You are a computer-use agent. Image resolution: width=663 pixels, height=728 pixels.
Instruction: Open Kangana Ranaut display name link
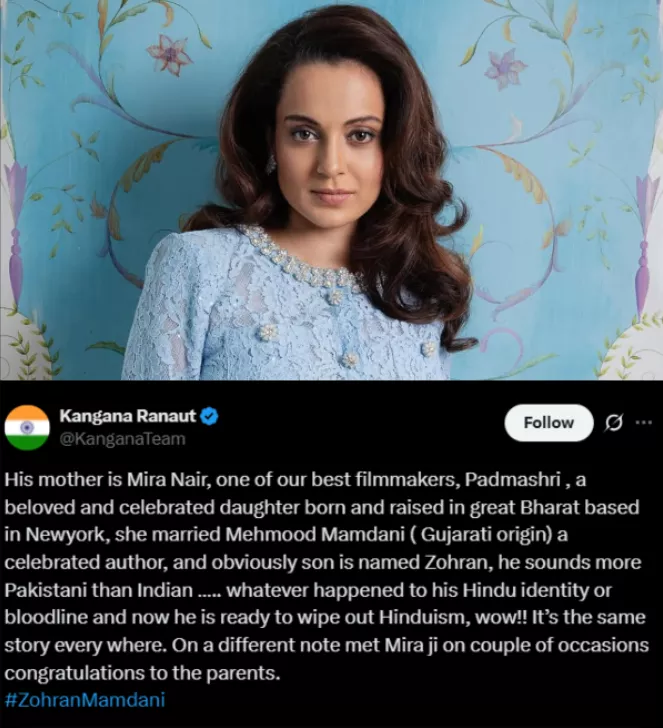[128, 416]
